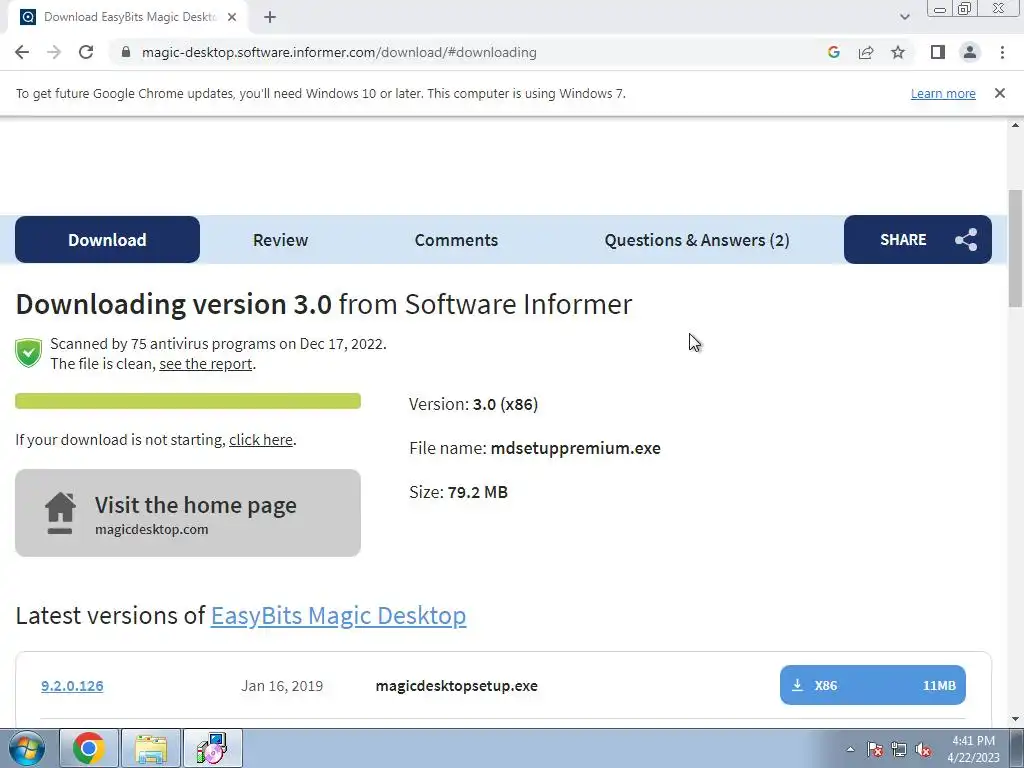
Task: Share this page from address bar
Action: tap(866, 52)
